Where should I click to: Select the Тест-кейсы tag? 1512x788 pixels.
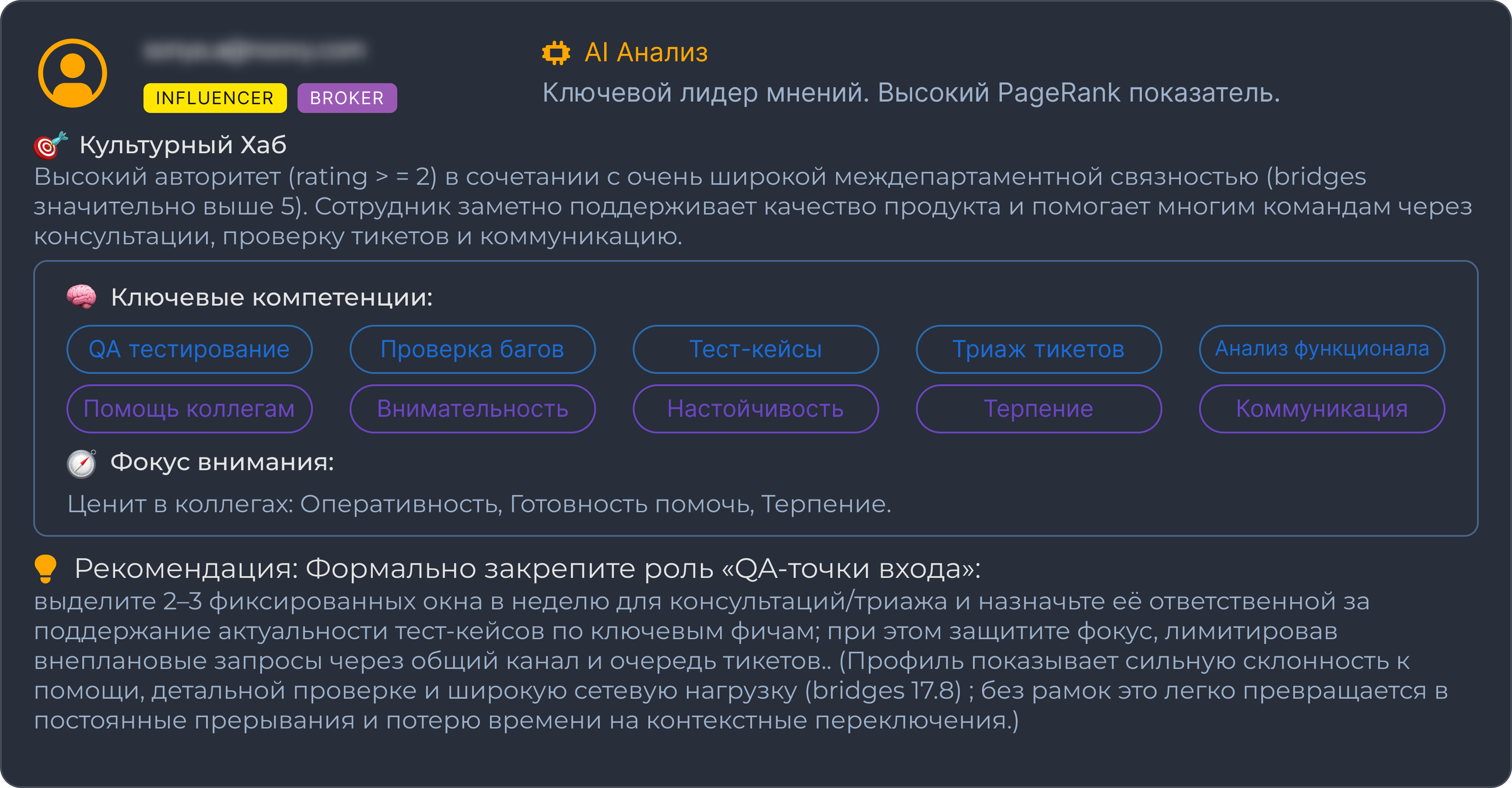756,349
